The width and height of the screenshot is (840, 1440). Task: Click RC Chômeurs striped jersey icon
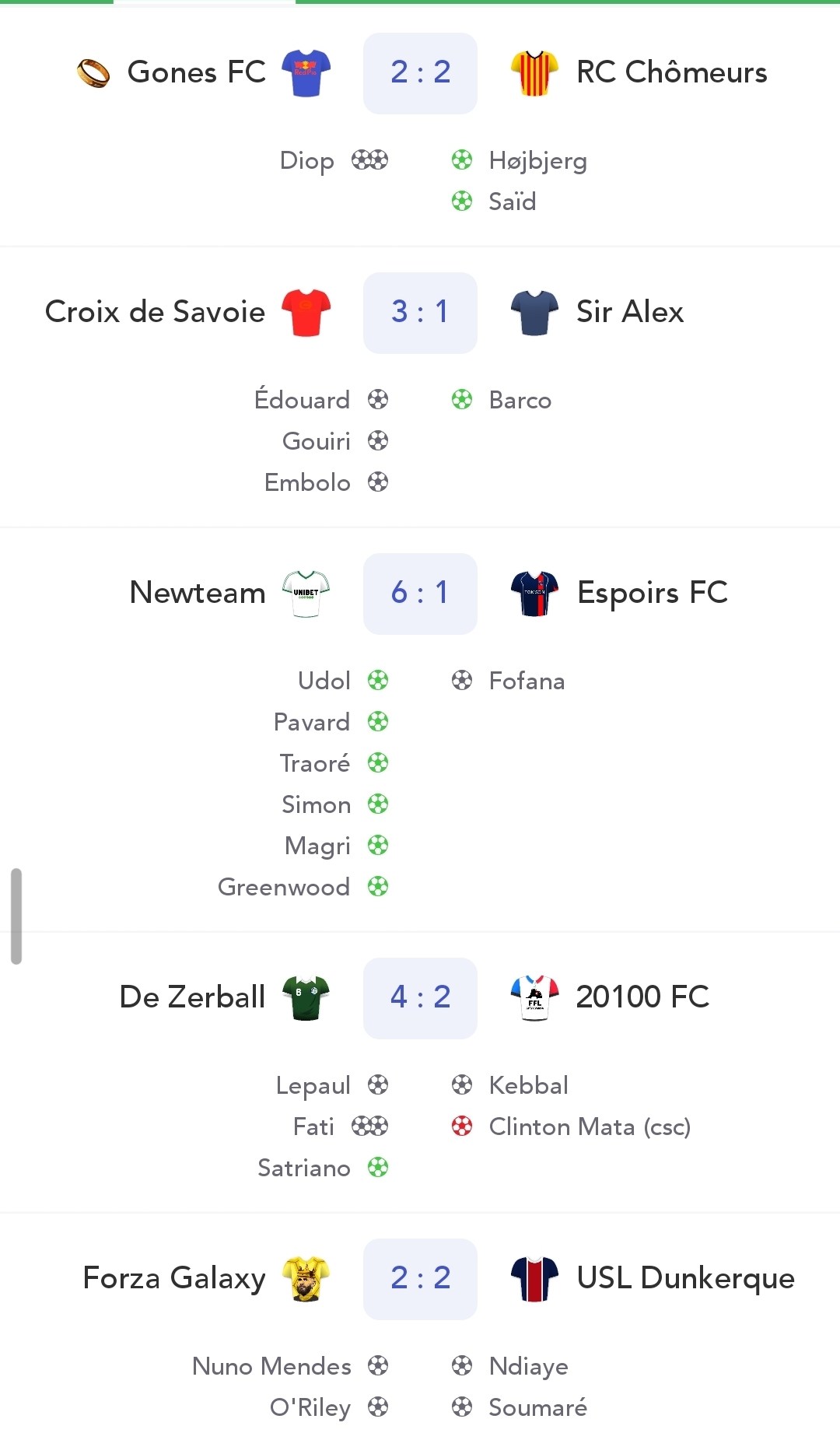tap(534, 72)
